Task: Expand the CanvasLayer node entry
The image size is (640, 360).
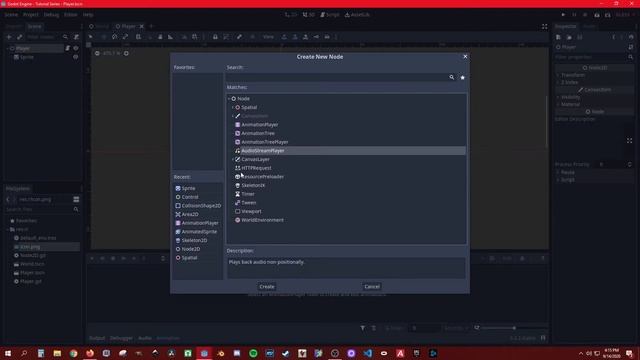Action: [233, 159]
